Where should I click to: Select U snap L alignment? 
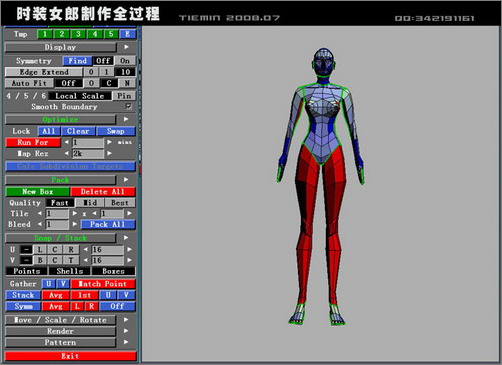(x=40, y=249)
